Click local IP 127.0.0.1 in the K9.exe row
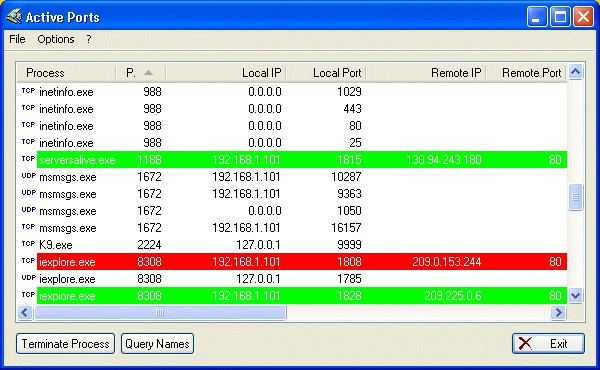This screenshot has width=600, height=370. 258,244
